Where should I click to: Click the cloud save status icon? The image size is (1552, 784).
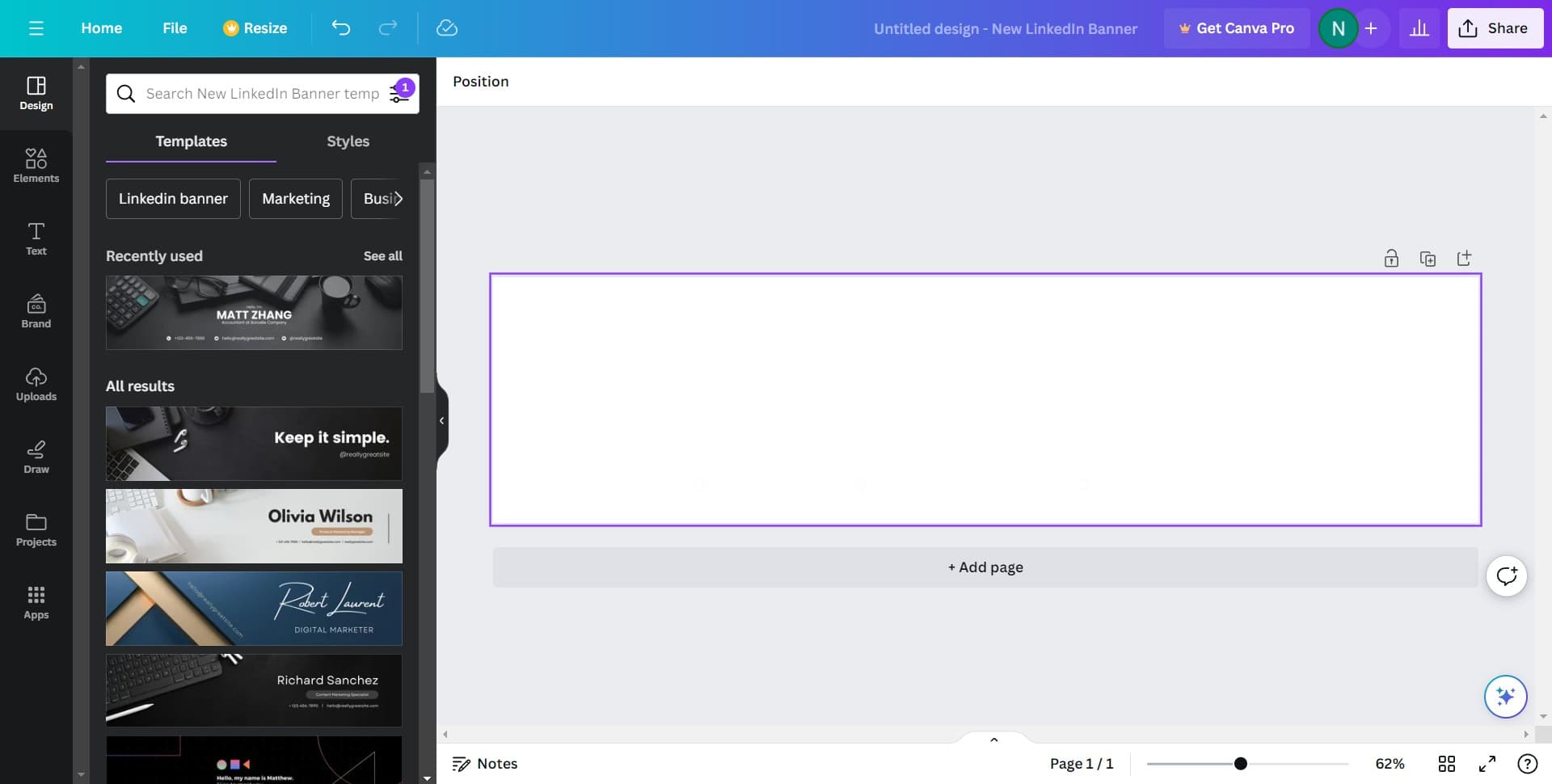coord(446,28)
